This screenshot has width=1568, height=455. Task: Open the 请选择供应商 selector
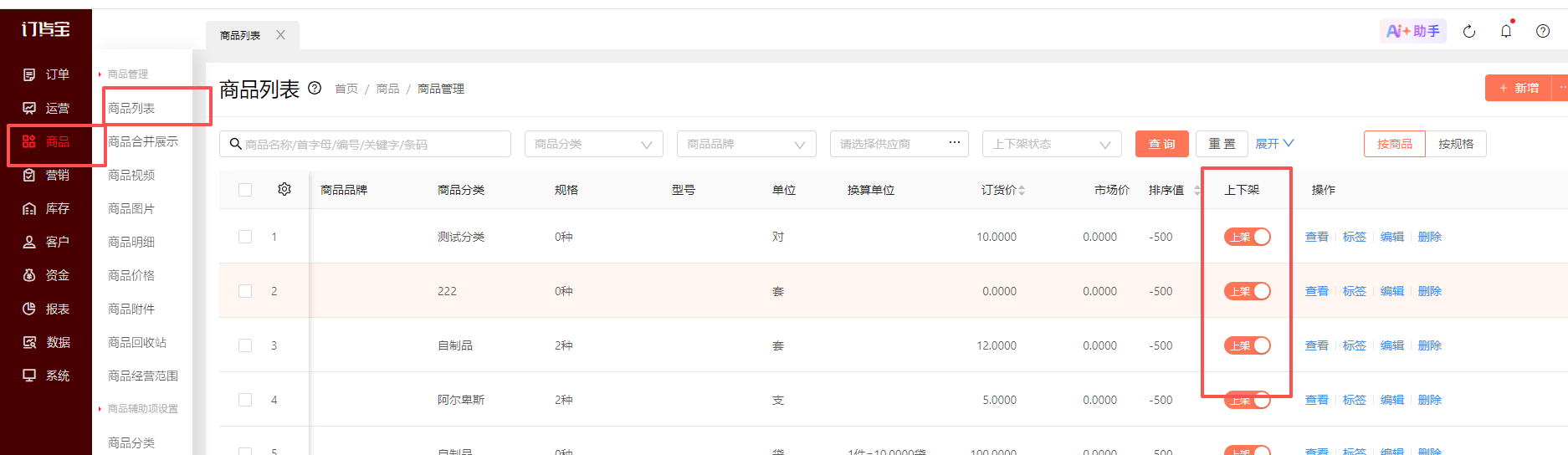point(899,144)
